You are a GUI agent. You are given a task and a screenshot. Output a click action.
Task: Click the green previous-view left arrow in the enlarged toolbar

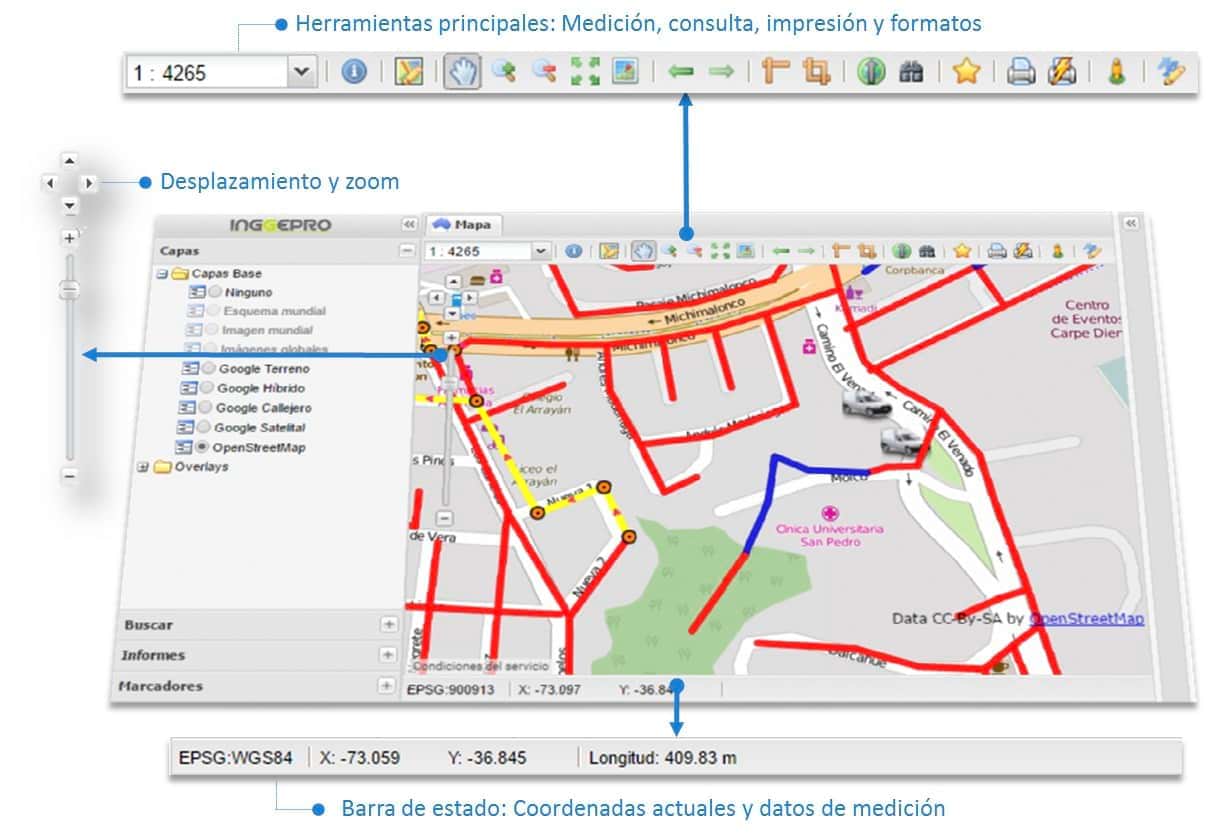coord(681,72)
